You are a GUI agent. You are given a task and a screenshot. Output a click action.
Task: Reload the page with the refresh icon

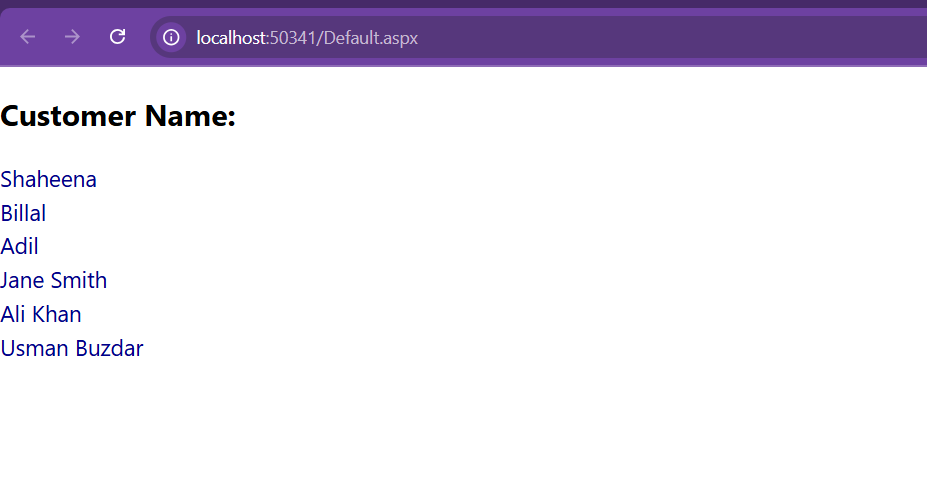pyautogui.click(x=118, y=37)
